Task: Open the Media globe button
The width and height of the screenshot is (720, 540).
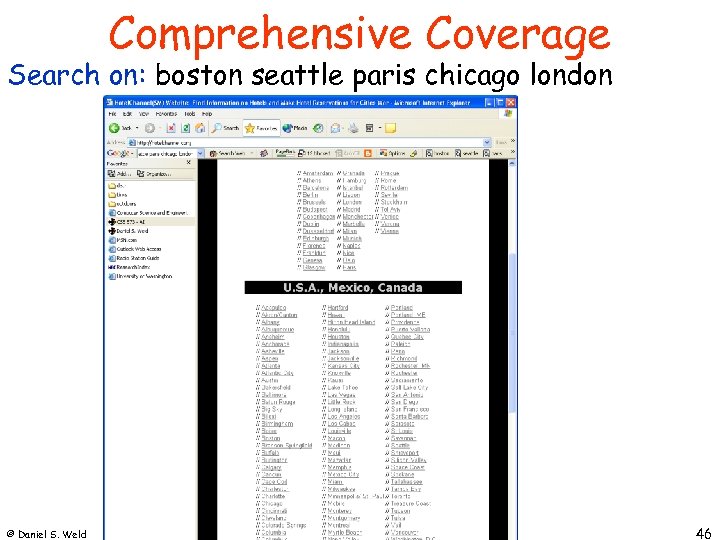Action: [295, 128]
